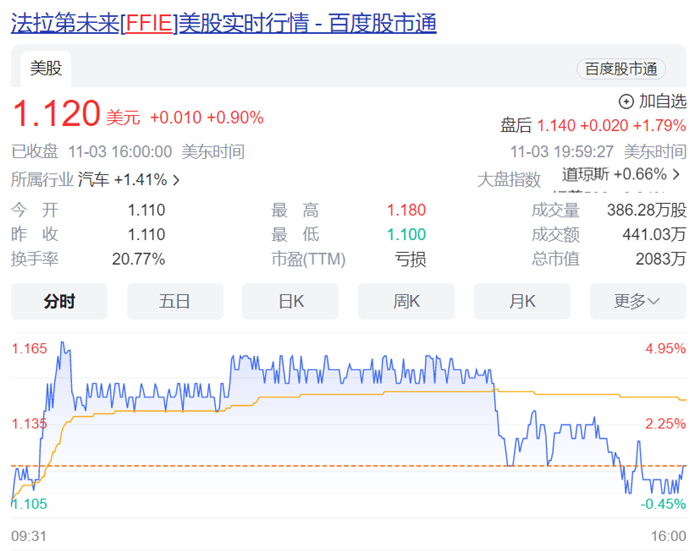The image size is (700, 551).
Task: Click the 09:31 start time label
Action: (28, 535)
